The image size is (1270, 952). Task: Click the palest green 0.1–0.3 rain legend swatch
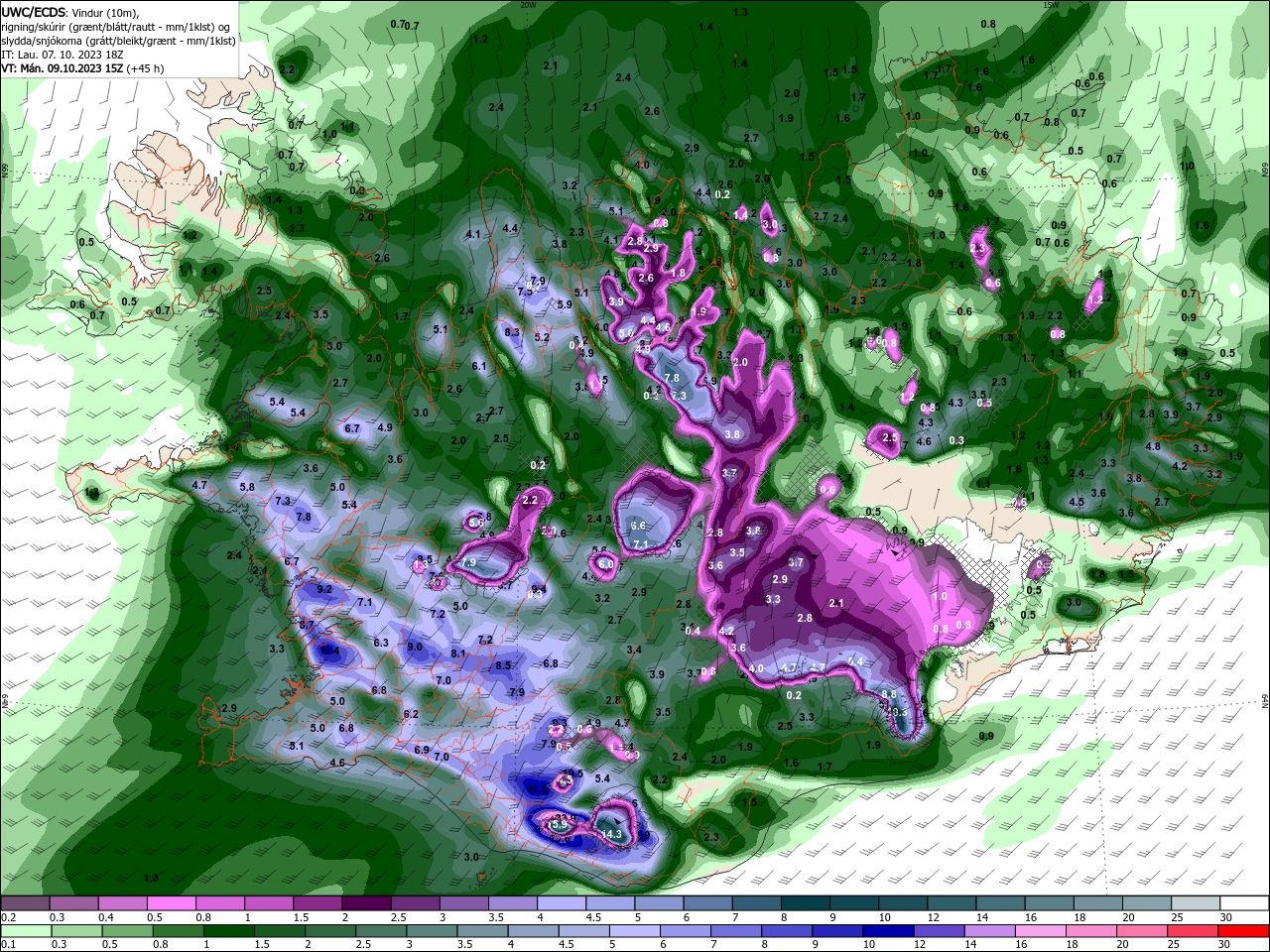[25, 931]
